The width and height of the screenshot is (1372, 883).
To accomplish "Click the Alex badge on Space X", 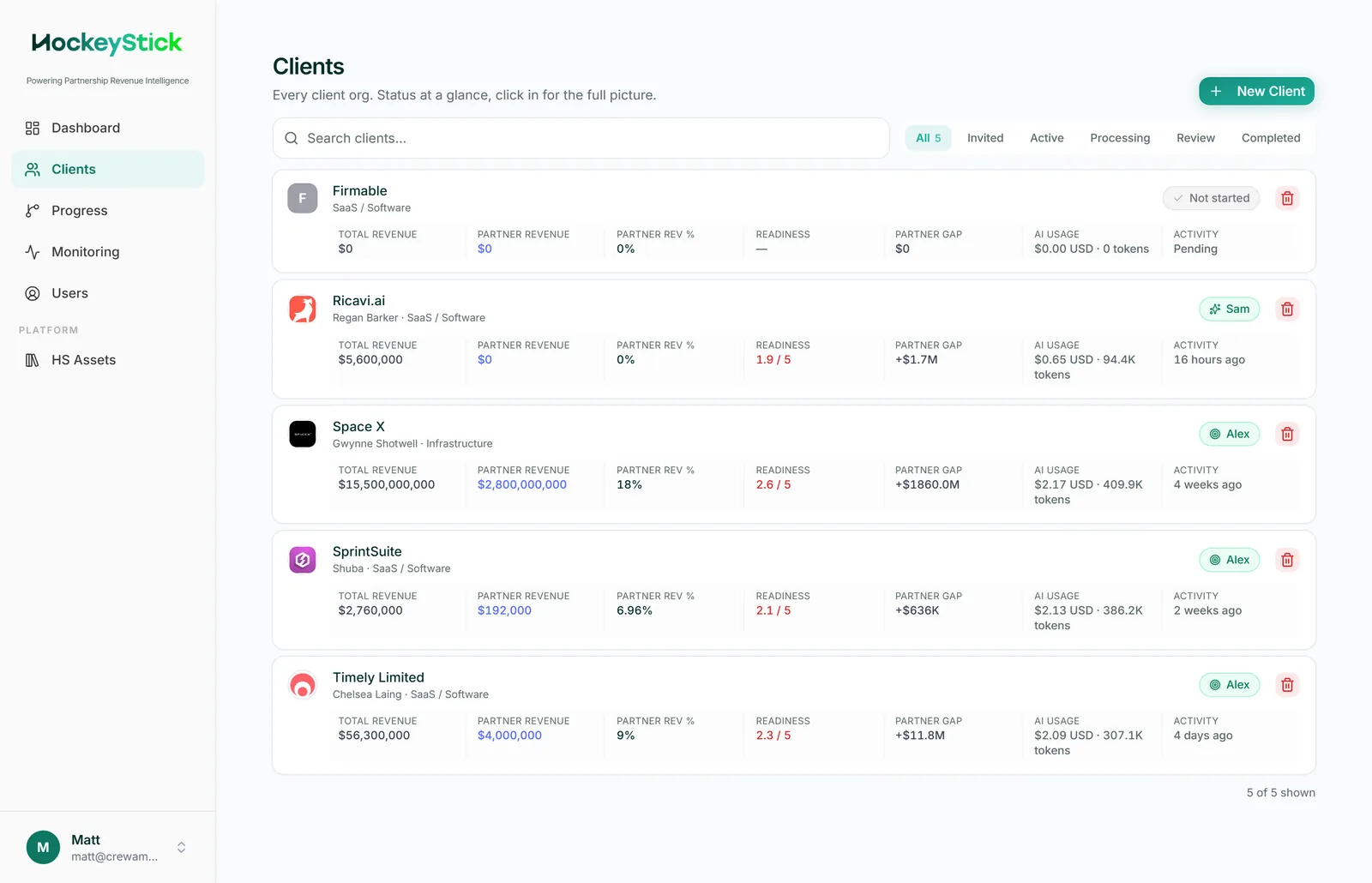I will (1229, 434).
